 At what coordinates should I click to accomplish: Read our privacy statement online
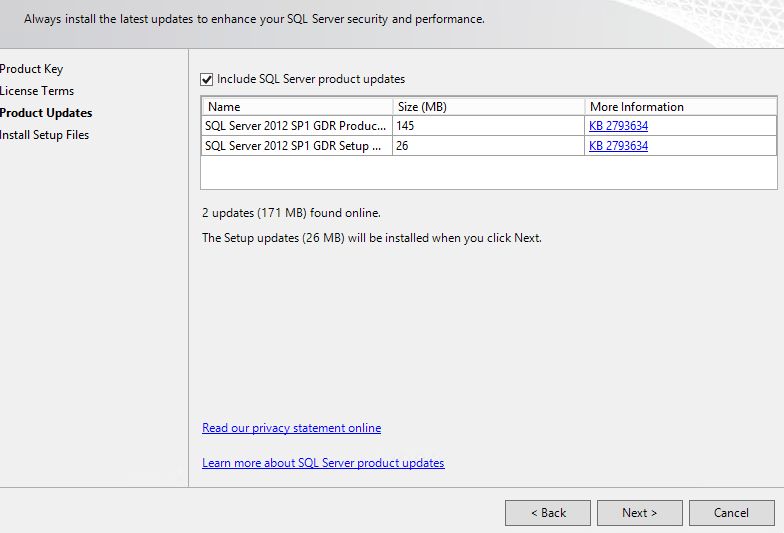pyautogui.click(x=292, y=428)
